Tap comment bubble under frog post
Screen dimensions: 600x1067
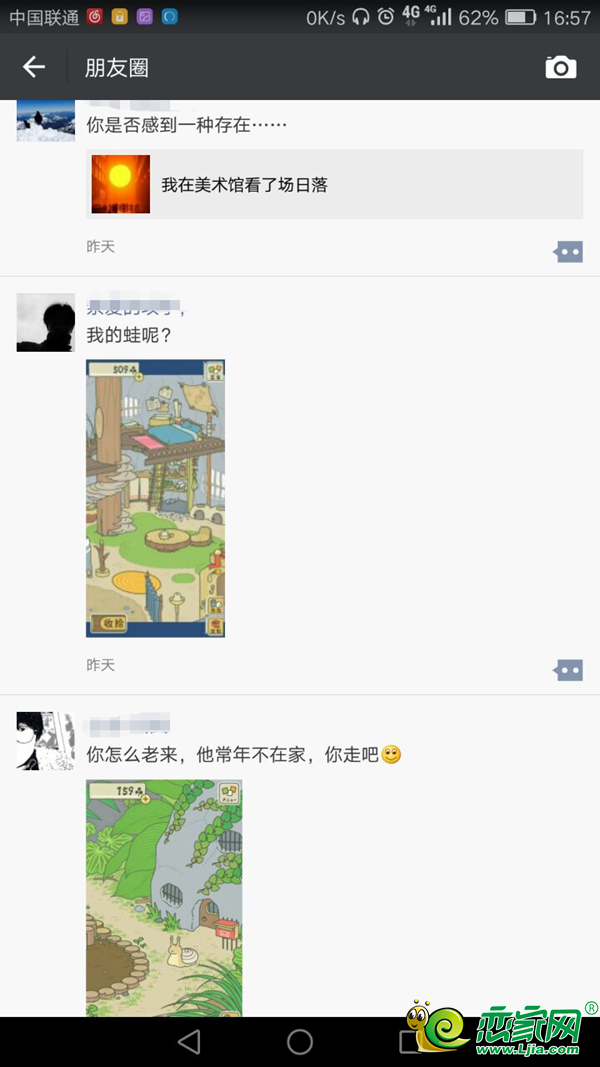(x=568, y=670)
